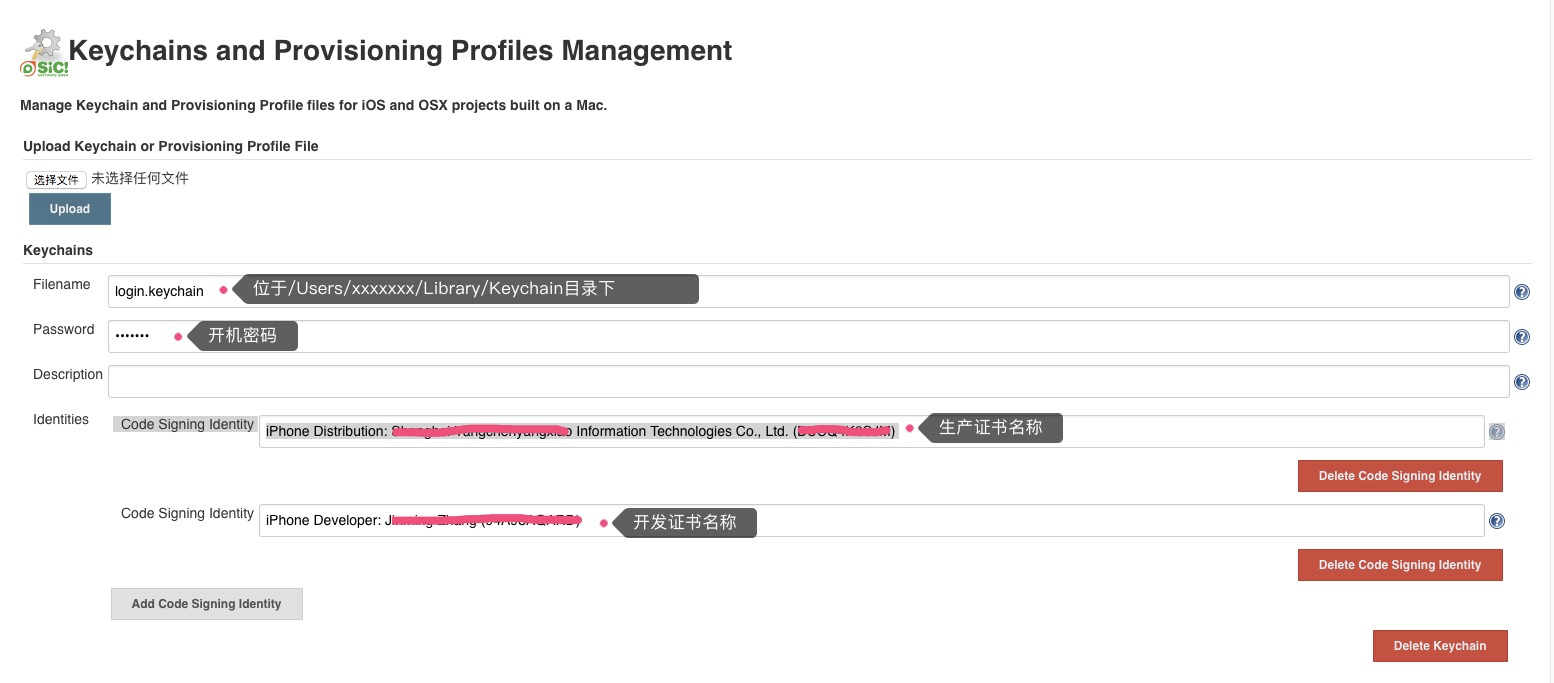1554x683 pixels.
Task: Click the Upload button
Action: click(x=70, y=209)
